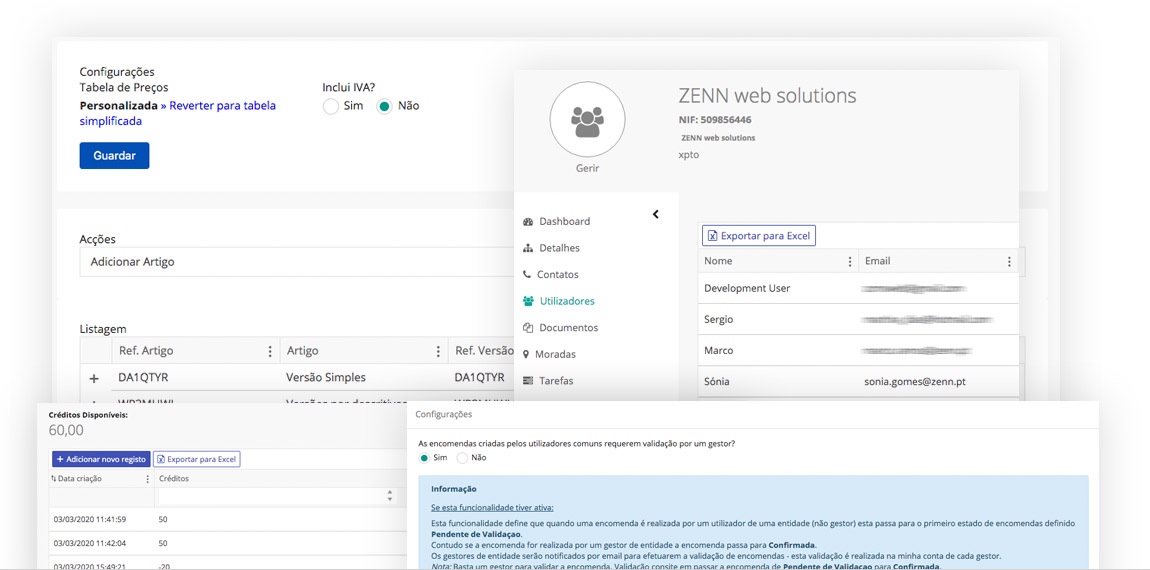The height and width of the screenshot is (570, 1150).
Task: Click the Moradas map pin icon
Action: (x=526, y=354)
